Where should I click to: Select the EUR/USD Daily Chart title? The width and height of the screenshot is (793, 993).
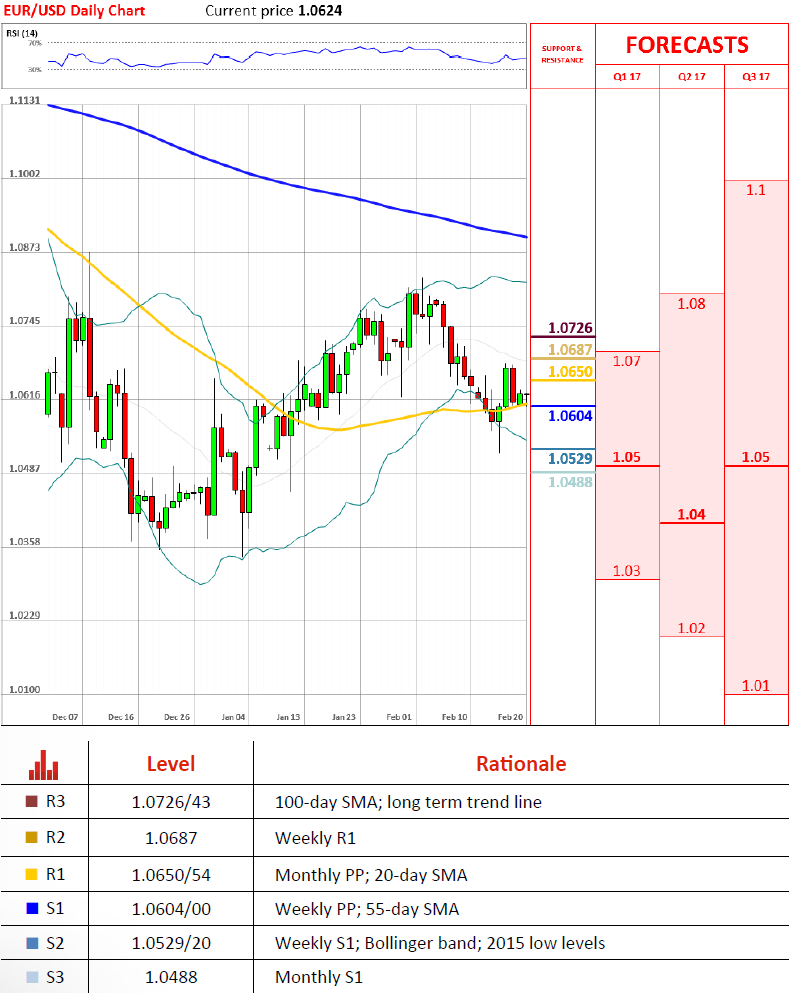pos(74,11)
